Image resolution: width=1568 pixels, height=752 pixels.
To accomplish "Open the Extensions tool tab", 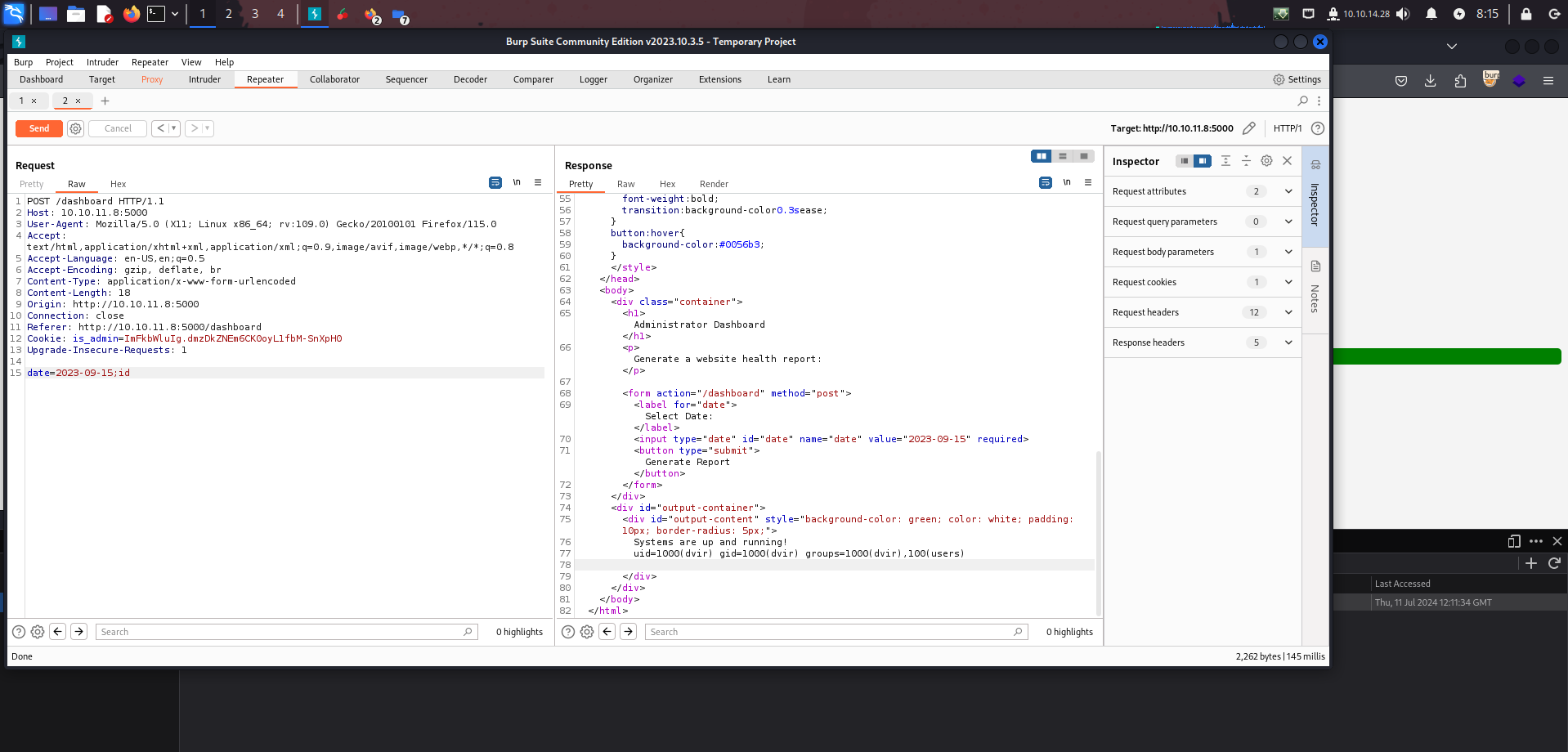I will click(x=719, y=79).
